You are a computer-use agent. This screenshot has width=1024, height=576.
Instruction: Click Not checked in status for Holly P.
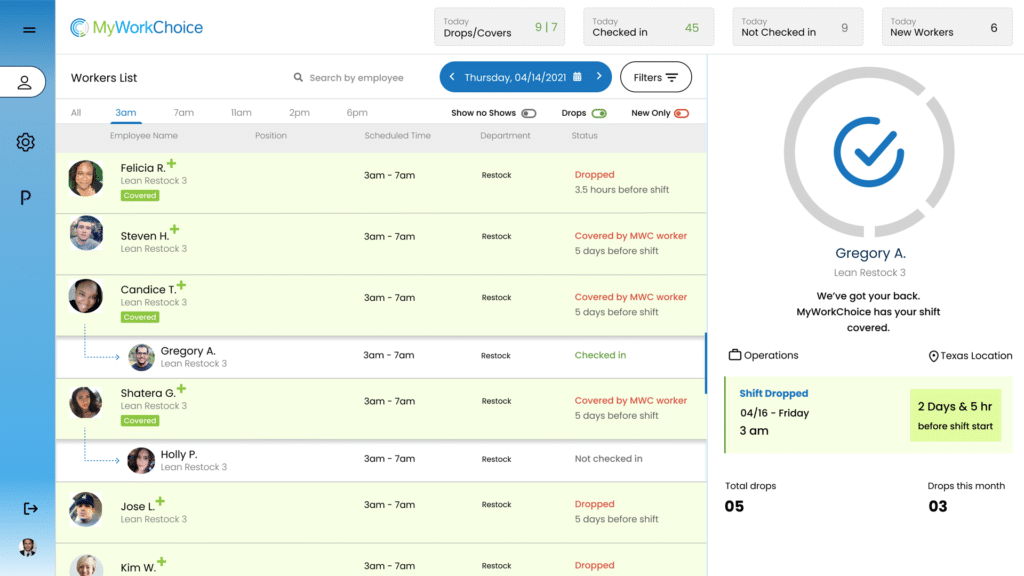tap(608, 458)
